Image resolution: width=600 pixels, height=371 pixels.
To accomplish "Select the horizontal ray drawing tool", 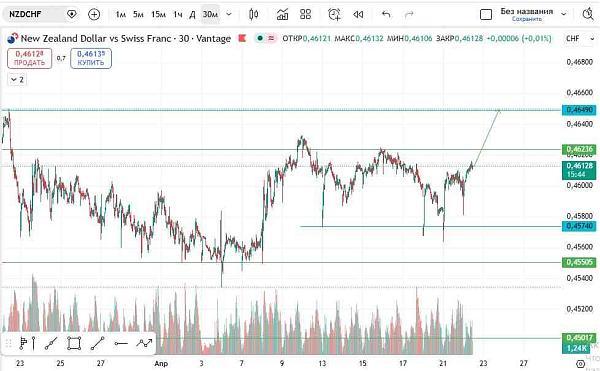I will 121,343.
